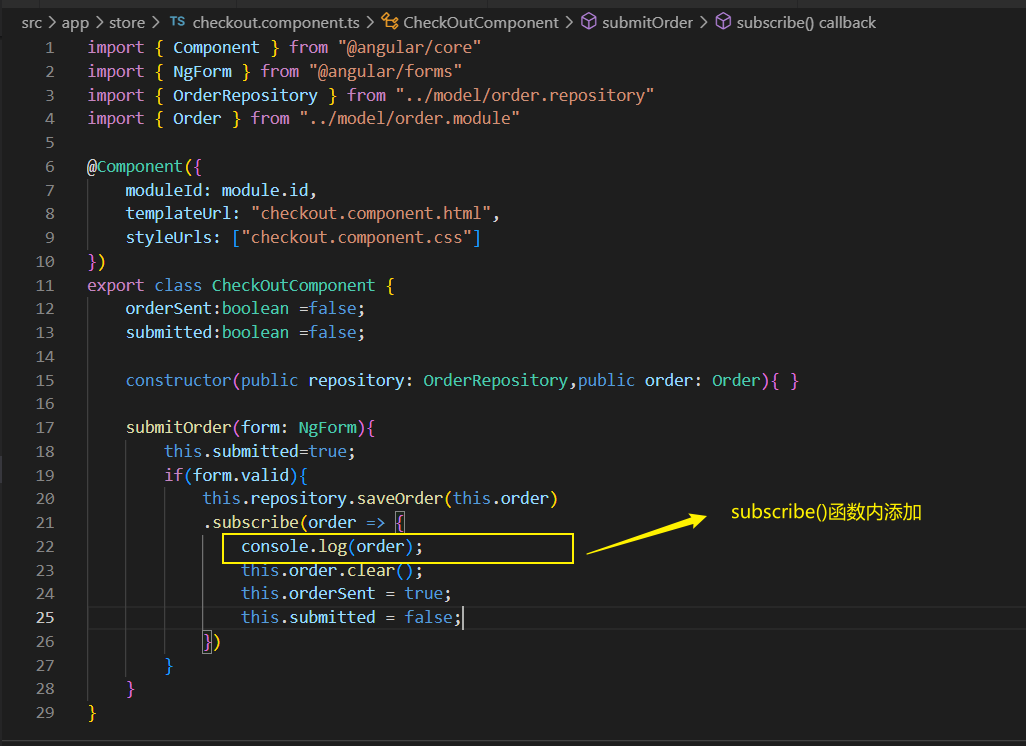
Task: Click checkout.component.ts in the breadcrumb
Action: 276,23
